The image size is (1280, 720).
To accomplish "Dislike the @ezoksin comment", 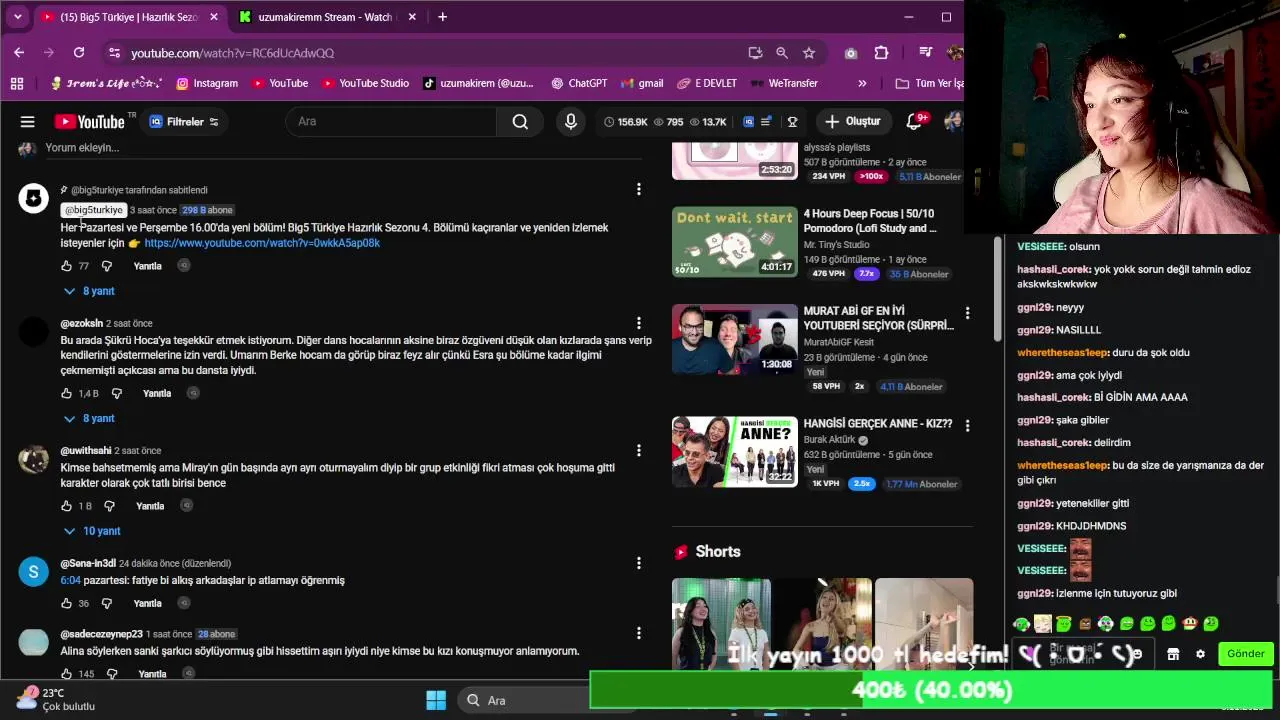I will [116, 393].
